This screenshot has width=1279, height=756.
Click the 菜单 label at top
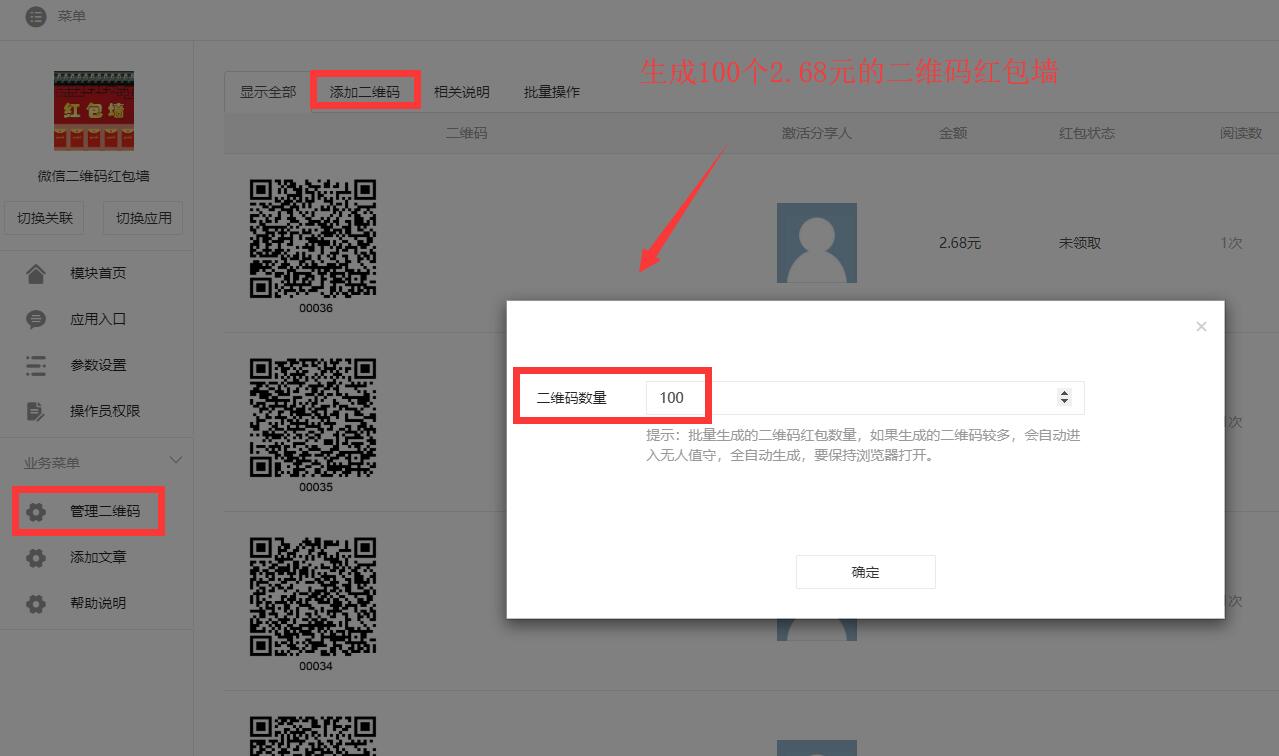tap(72, 17)
